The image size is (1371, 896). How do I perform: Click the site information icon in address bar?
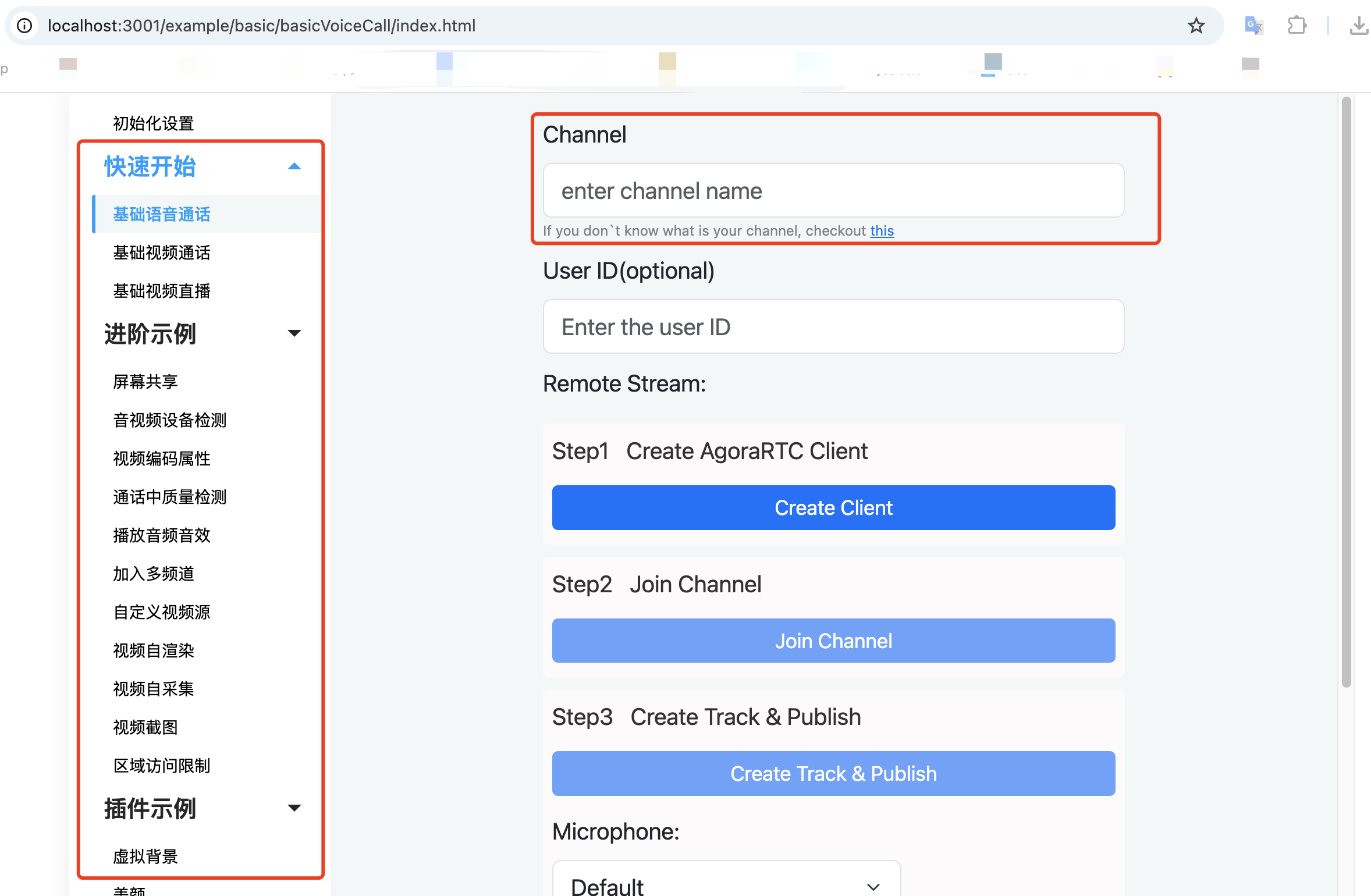tap(24, 26)
